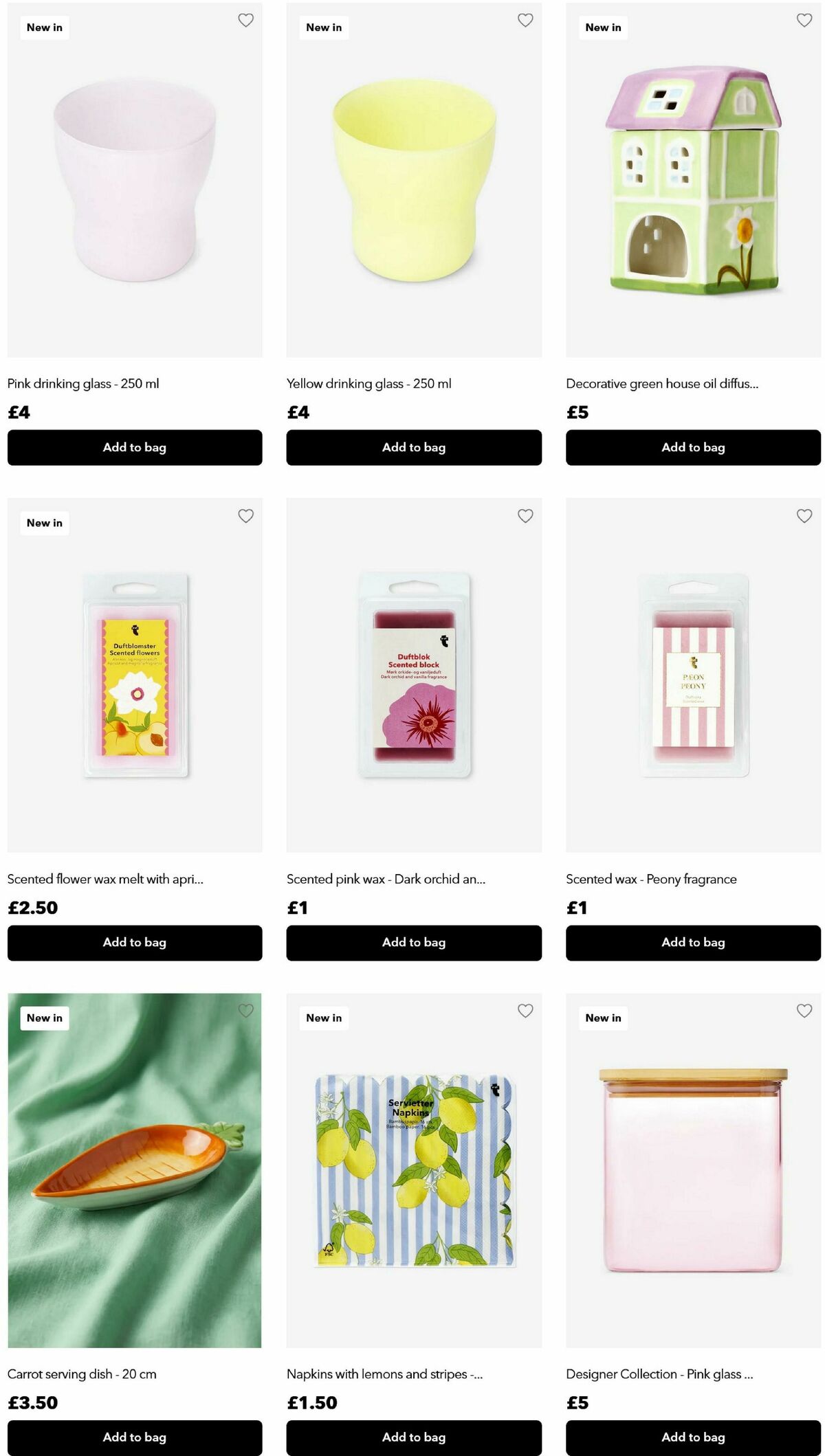The image size is (825, 1456).
Task: Click heart icon on Yellow drinking glass
Action: [525, 21]
